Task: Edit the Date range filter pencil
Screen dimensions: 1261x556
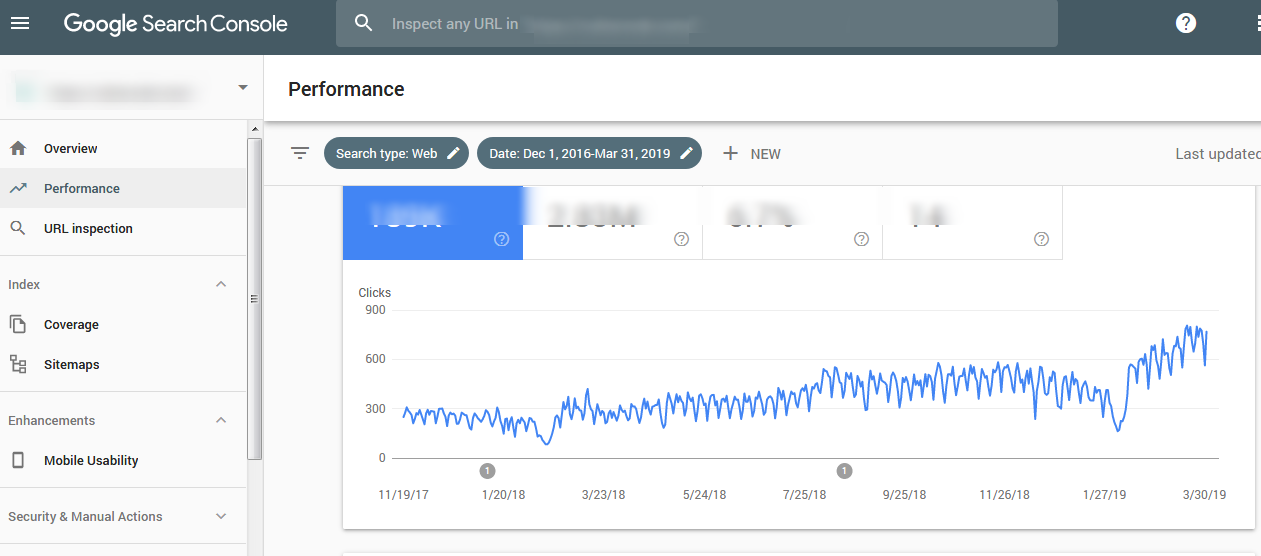Action: [x=686, y=153]
